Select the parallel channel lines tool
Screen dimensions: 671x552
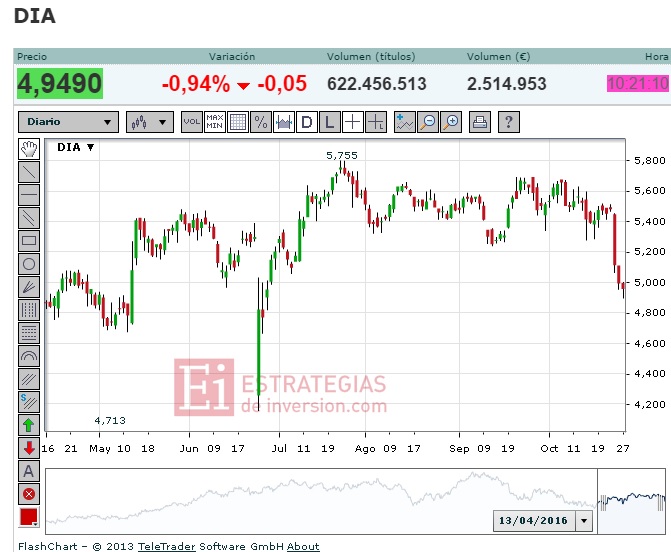tap(29, 379)
